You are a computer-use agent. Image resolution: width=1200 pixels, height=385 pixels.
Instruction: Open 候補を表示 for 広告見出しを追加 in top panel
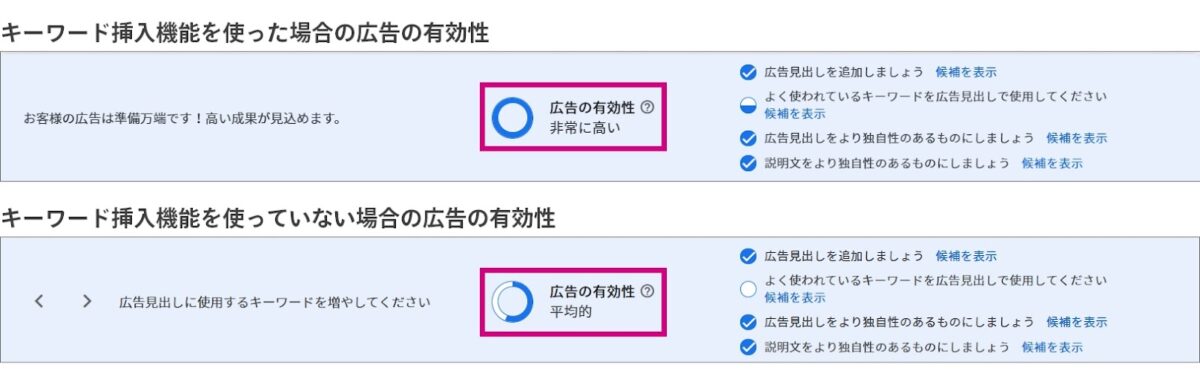click(966, 72)
